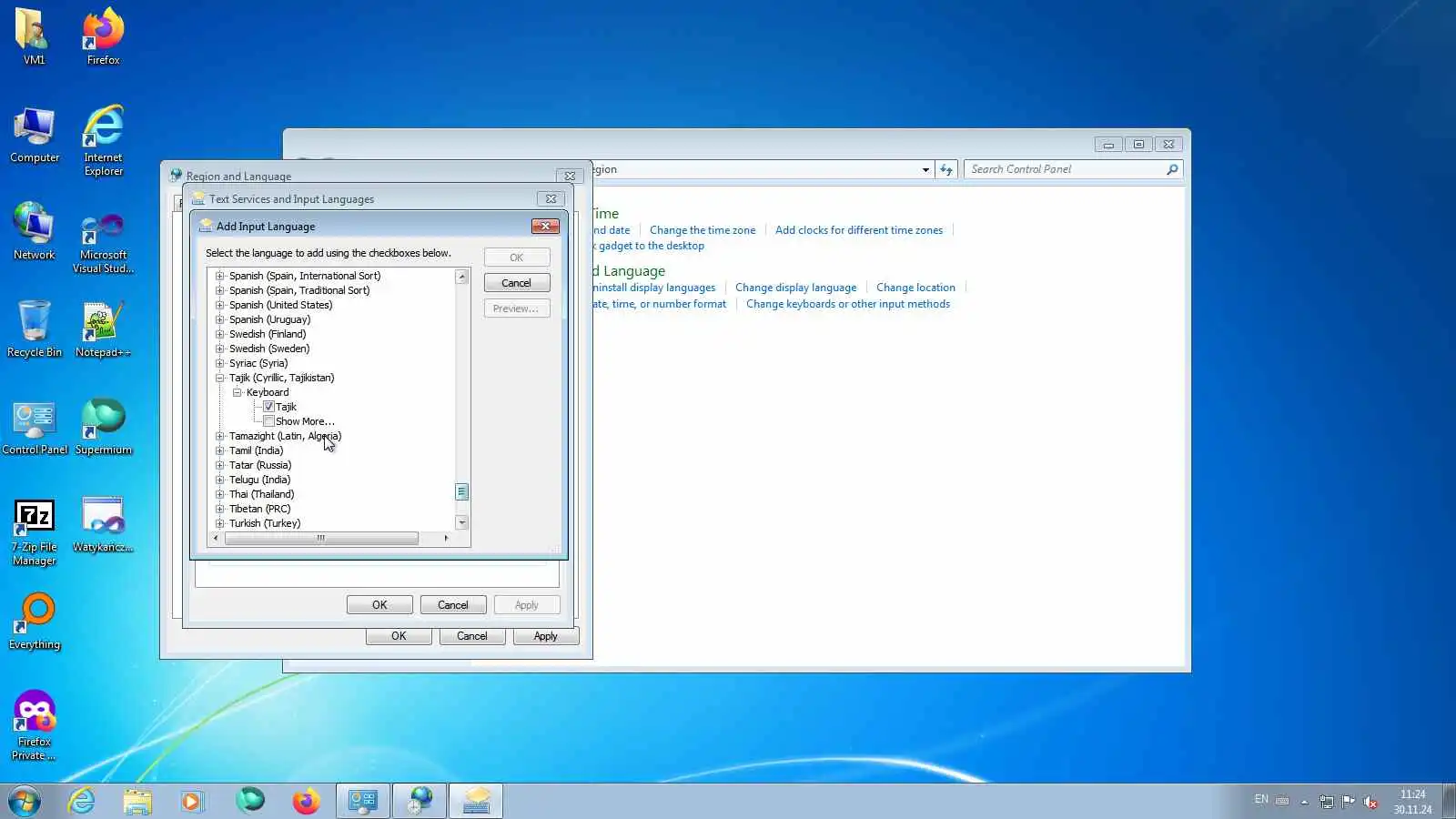Refresh the Control Panel address bar

946,169
